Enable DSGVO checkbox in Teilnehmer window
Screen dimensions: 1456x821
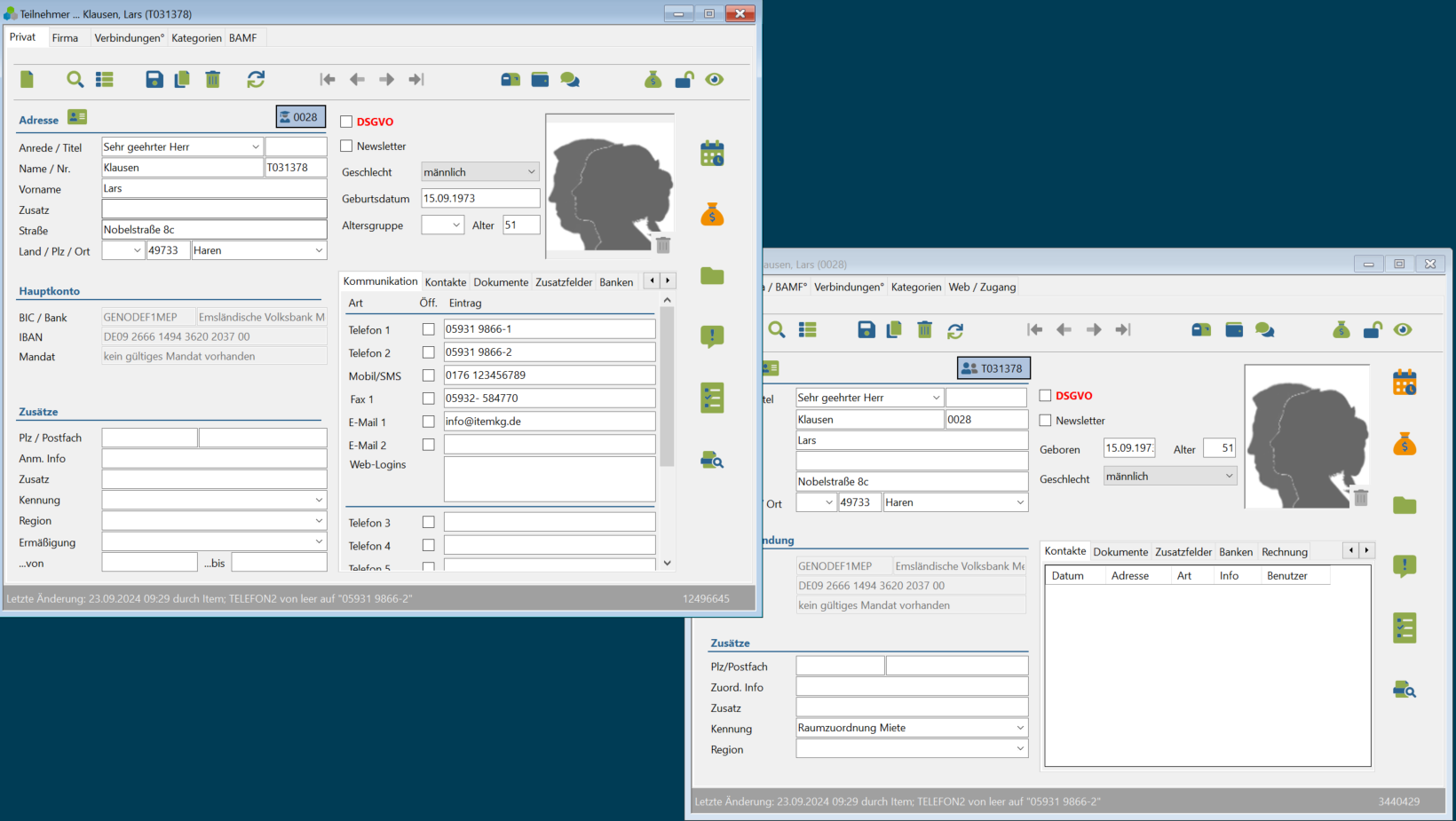pyautogui.click(x=346, y=122)
